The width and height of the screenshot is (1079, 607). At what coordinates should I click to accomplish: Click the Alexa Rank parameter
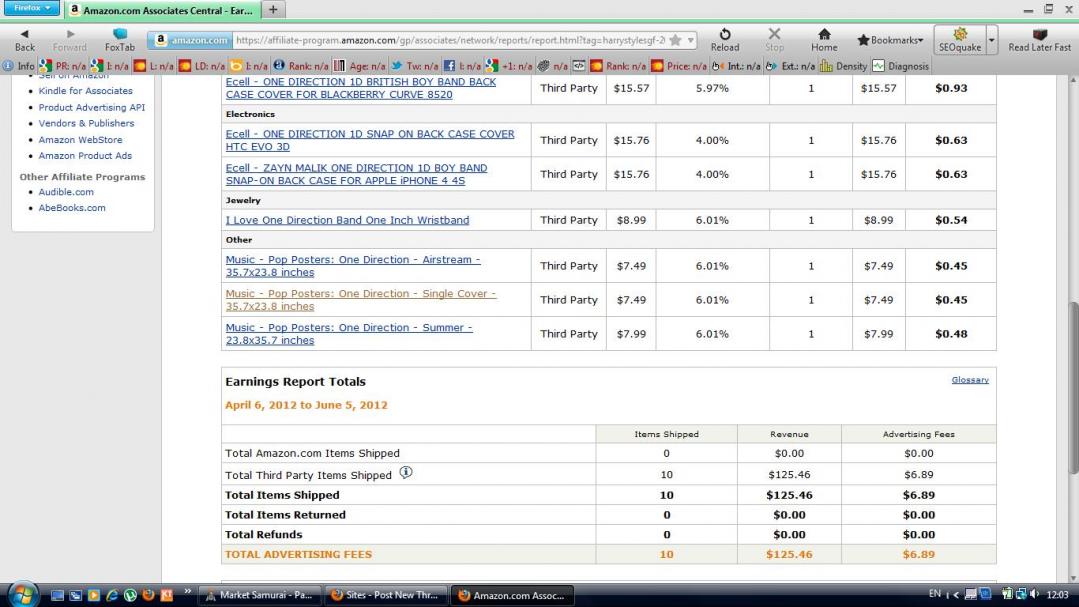click(301, 66)
